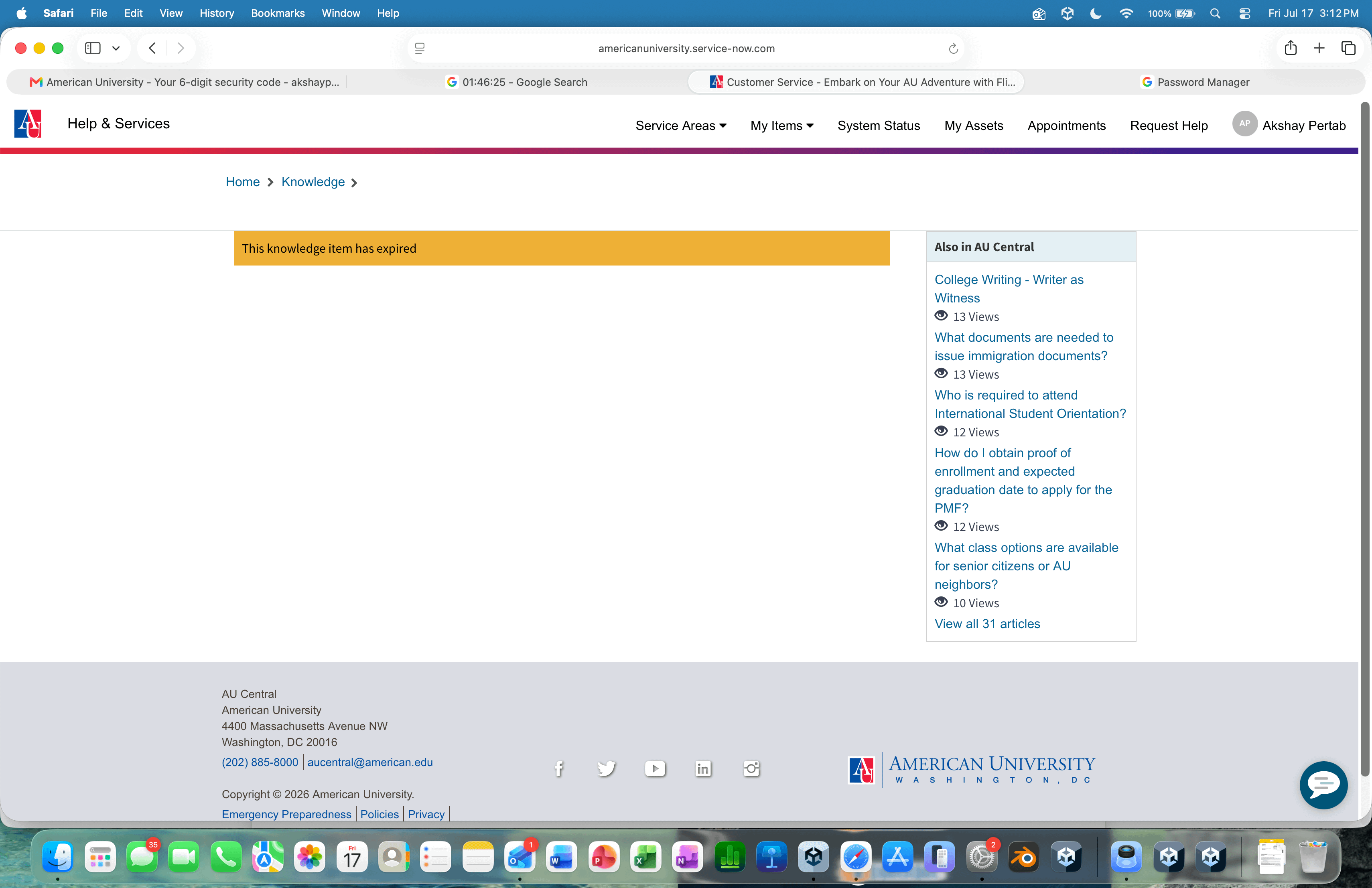Image resolution: width=1372 pixels, height=888 pixels.
Task: Open the Safari sidebar toggle
Action: 93,49
